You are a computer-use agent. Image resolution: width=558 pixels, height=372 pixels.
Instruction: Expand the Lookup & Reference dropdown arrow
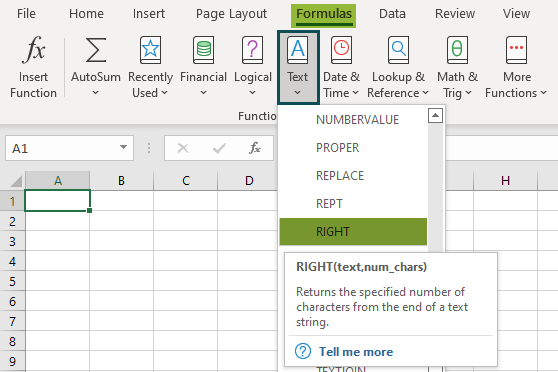[x=425, y=93]
